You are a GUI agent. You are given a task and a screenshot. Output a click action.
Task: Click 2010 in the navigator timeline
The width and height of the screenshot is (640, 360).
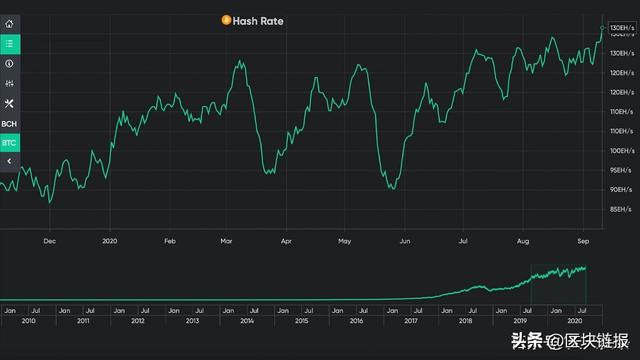pos(28,321)
